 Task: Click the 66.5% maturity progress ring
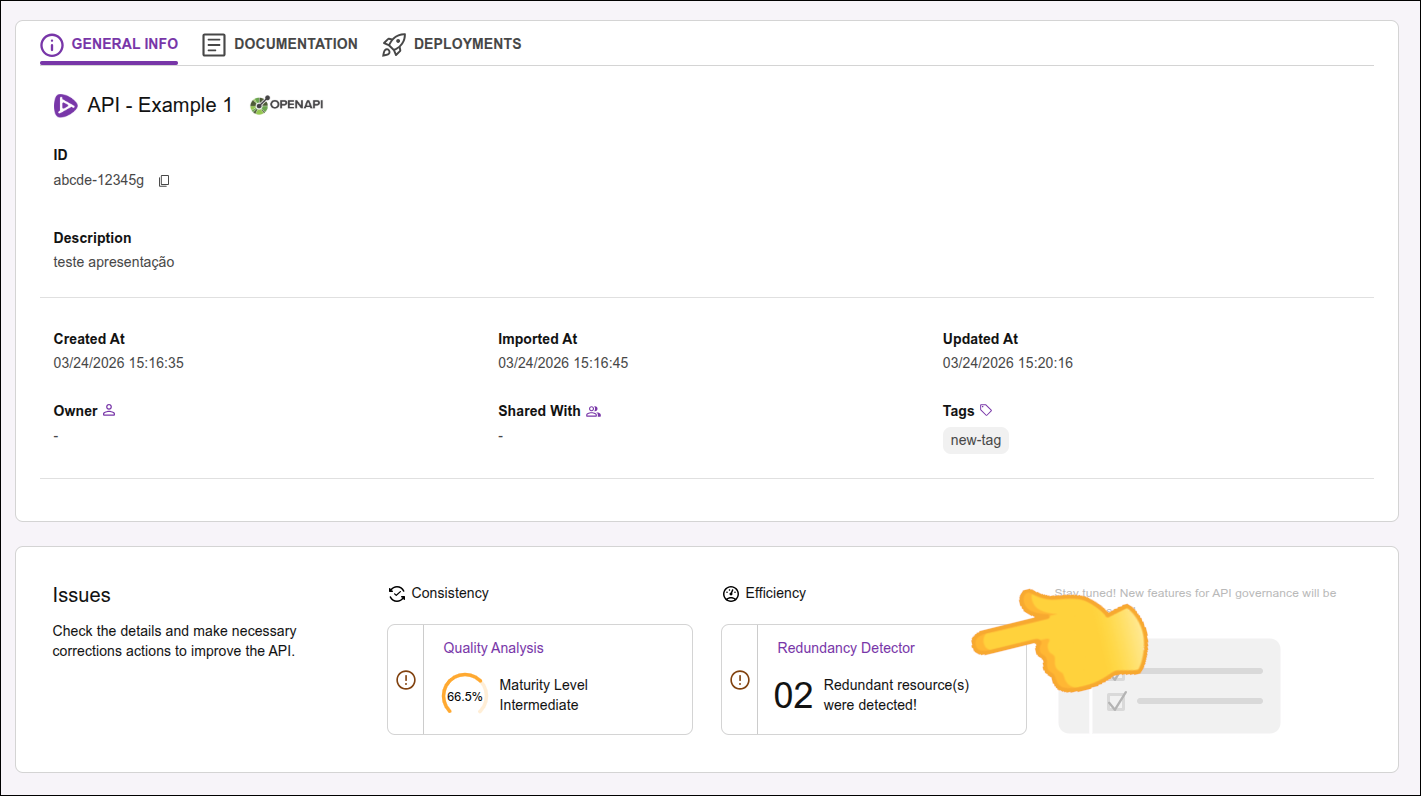point(465,696)
